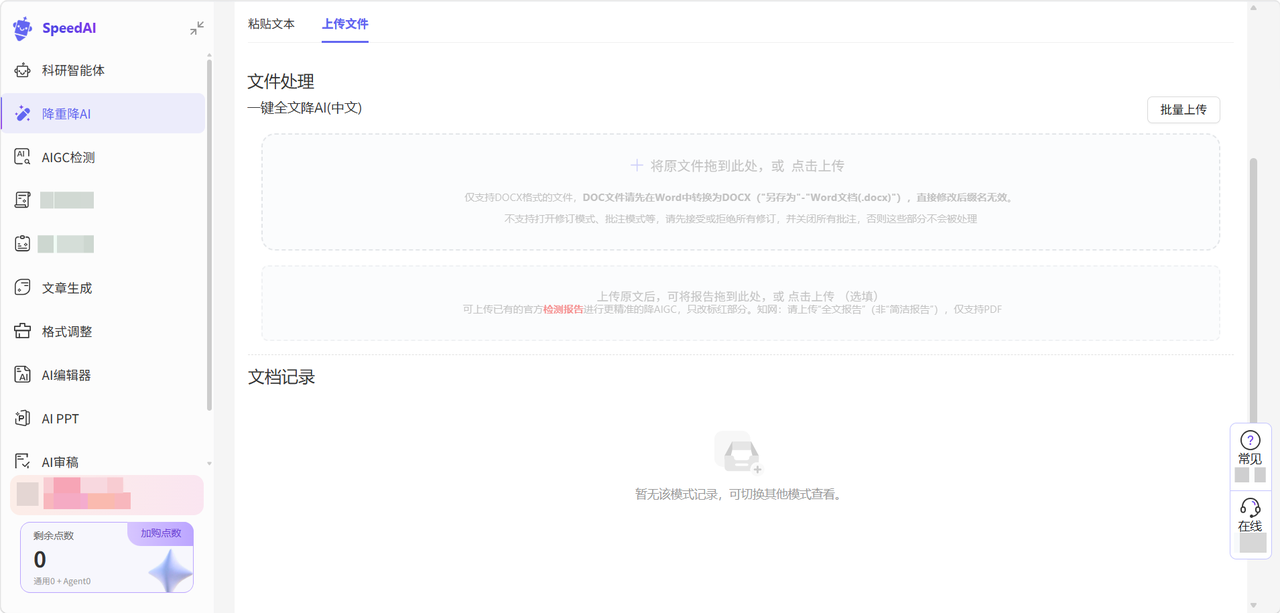Select 格式调整 sidebar item
This screenshot has height=613, width=1280.
click(104, 331)
